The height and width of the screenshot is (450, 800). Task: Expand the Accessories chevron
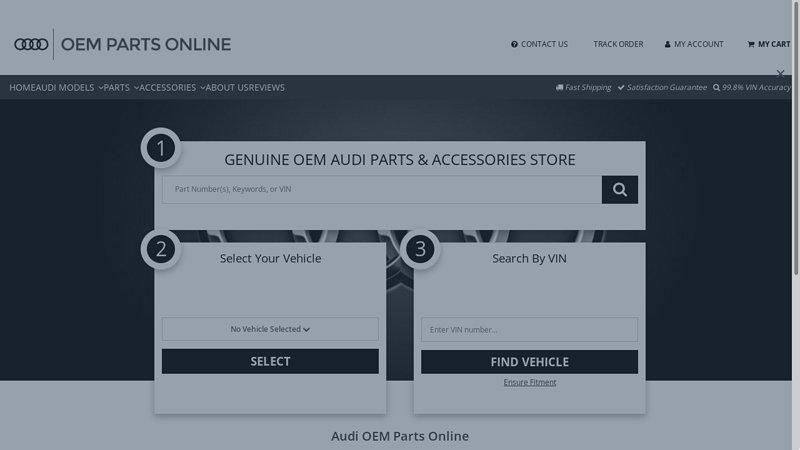pyautogui.click(x=203, y=88)
